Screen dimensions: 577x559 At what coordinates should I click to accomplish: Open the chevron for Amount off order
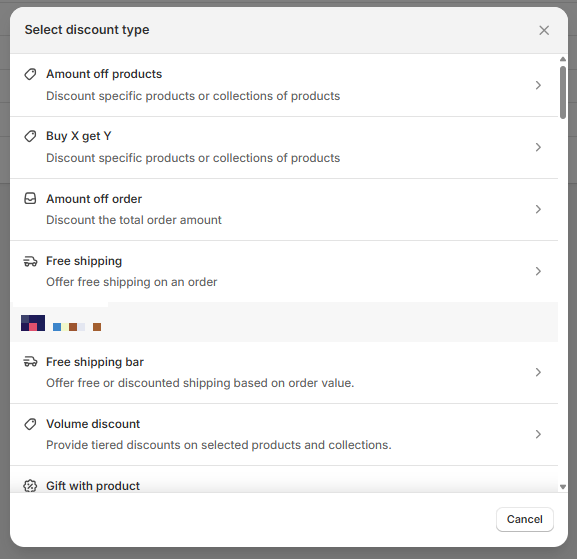(538, 209)
